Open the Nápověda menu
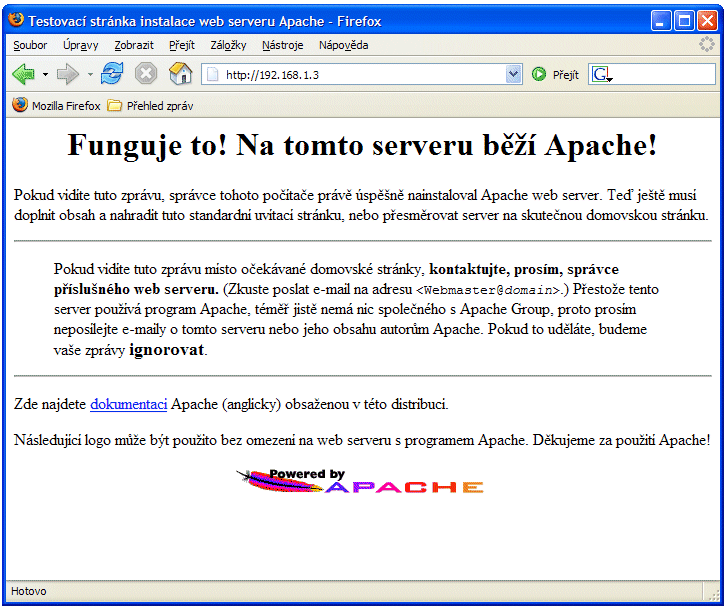Image resolution: width=727 pixels, height=608 pixels. point(344,45)
